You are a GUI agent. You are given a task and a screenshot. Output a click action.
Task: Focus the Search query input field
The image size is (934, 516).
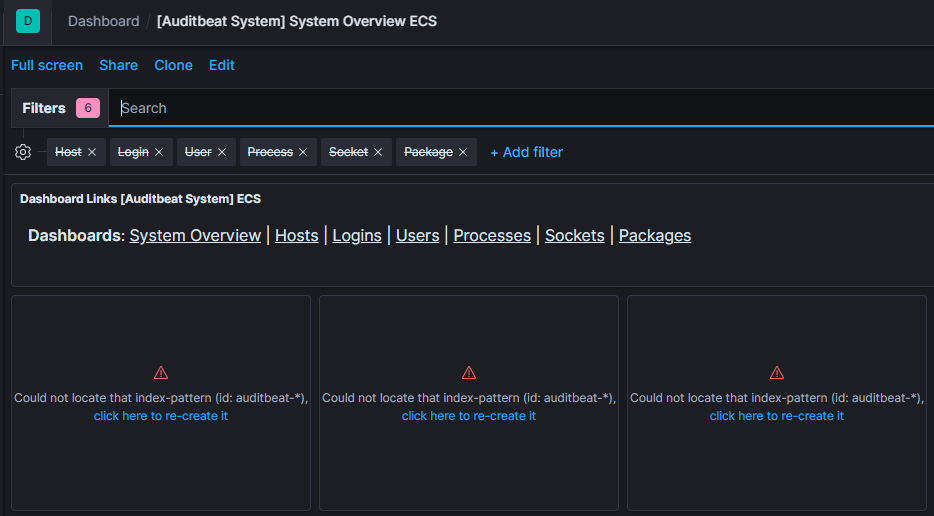[x=520, y=108]
